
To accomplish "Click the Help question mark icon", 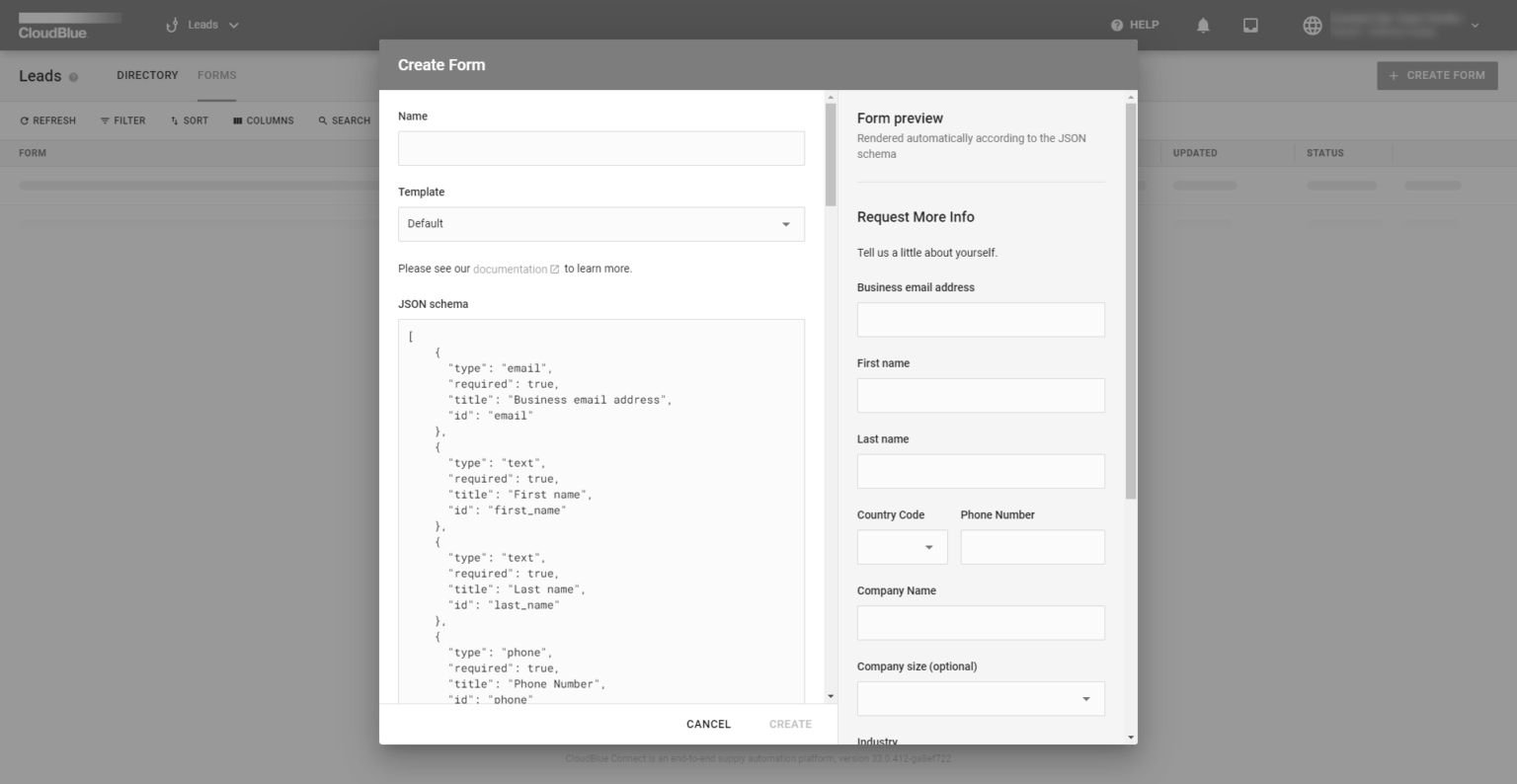I will [1117, 26].
